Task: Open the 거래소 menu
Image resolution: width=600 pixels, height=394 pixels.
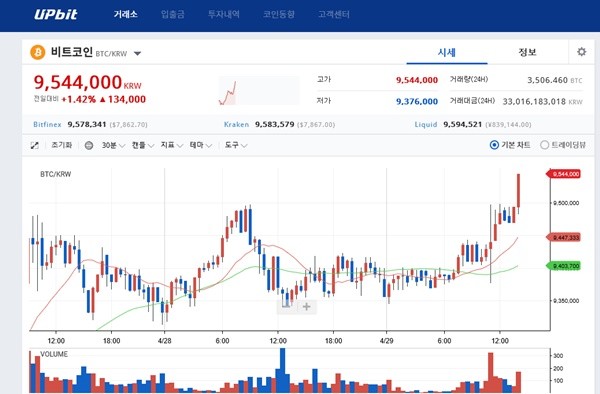Action: [x=126, y=15]
